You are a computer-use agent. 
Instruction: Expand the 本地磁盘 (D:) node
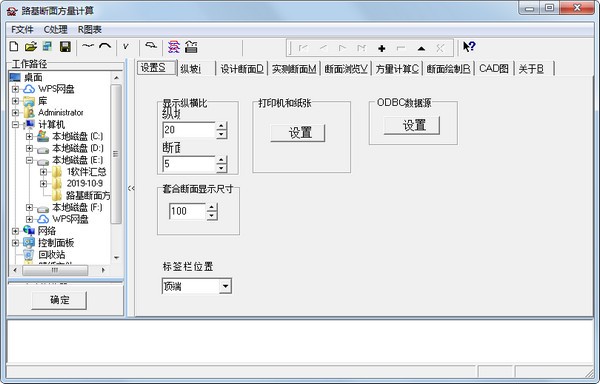(29, 148)
